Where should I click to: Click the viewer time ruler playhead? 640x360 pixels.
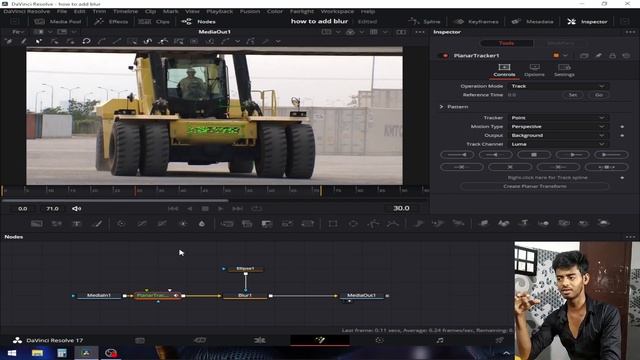[135, 190]
